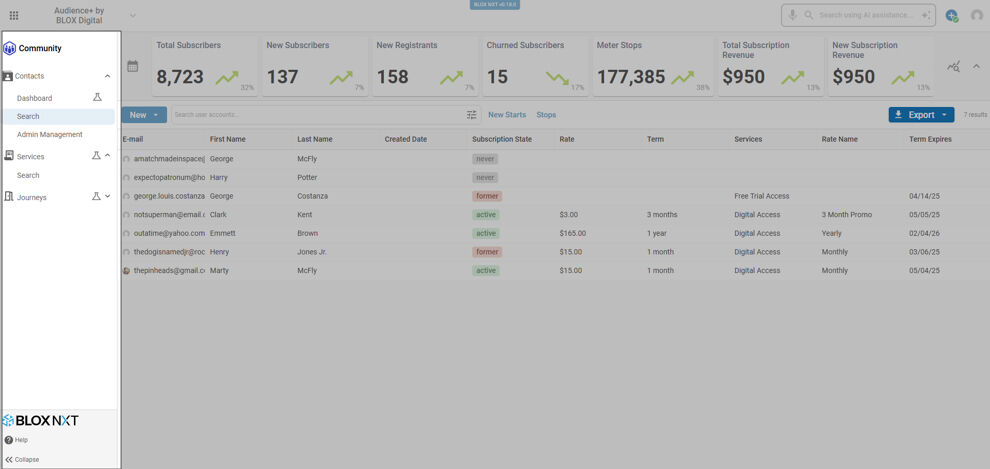Viewport: 990px width, 469px height.
Task: Click the 02/04/26 term expiry date
Action: (x=924, y=234)
